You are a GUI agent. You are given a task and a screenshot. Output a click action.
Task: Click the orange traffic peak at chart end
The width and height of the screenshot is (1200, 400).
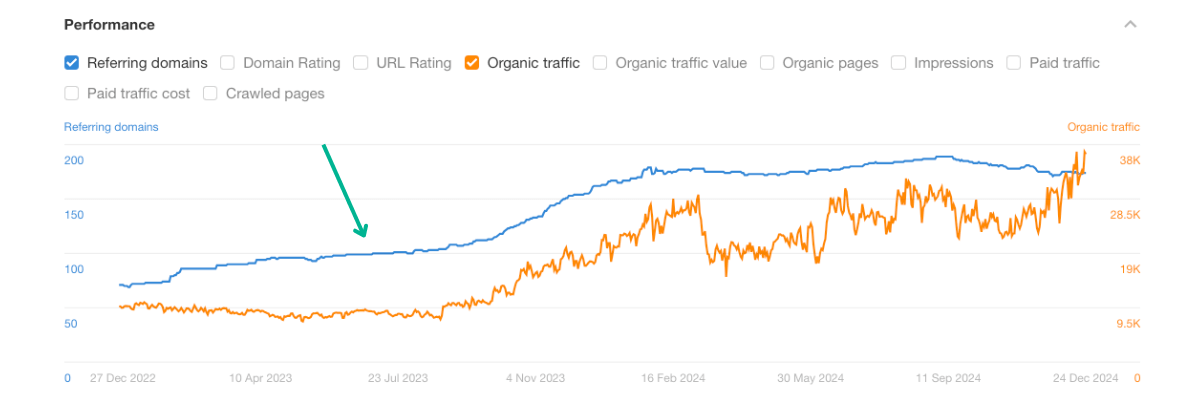click(x=1085, y=152)
